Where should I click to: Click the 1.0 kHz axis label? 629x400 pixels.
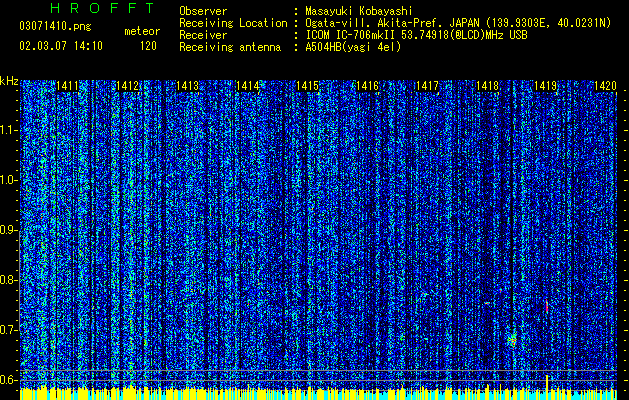tap(8, 180)
